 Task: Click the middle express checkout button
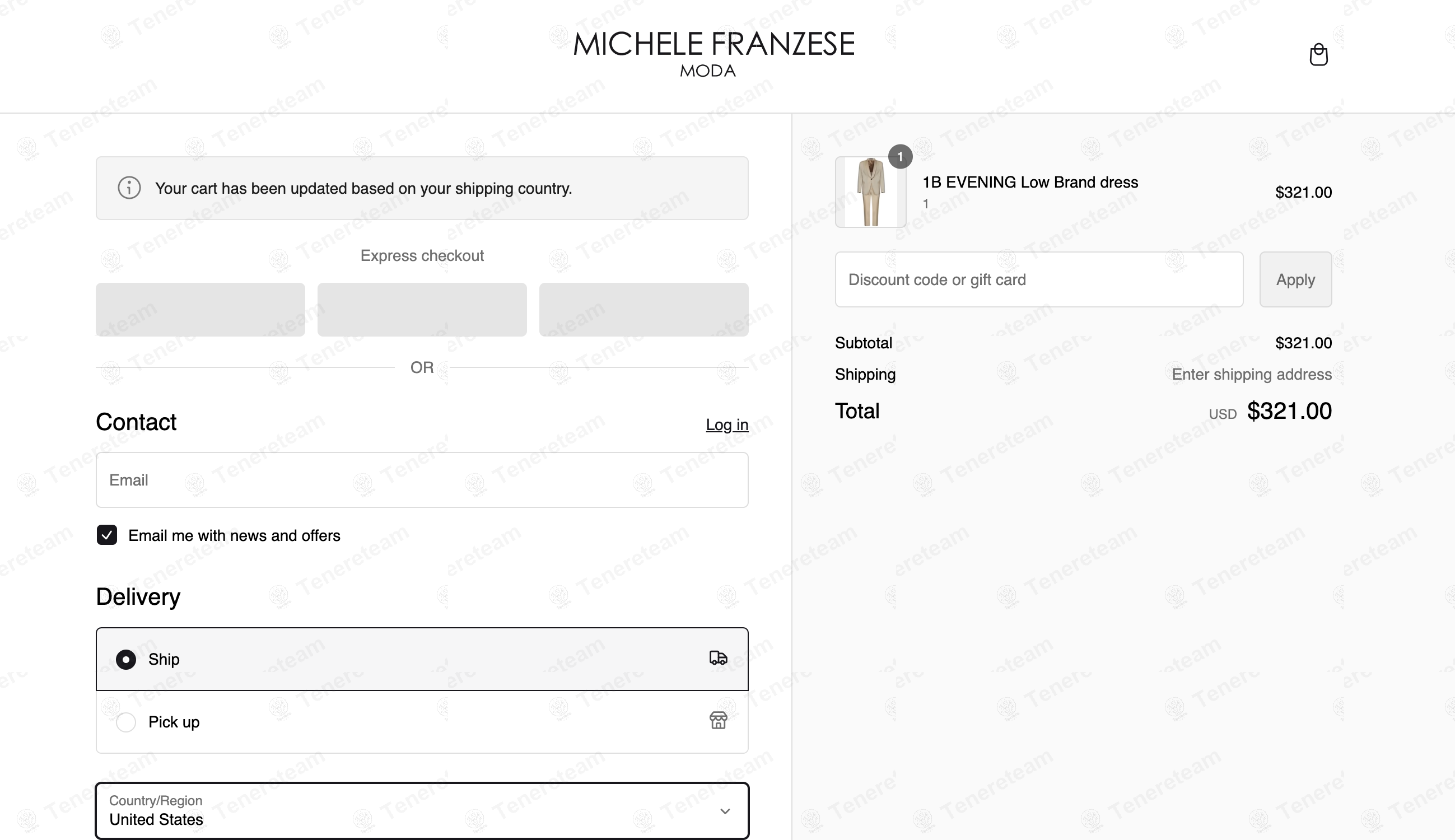[x=422, y=309]
